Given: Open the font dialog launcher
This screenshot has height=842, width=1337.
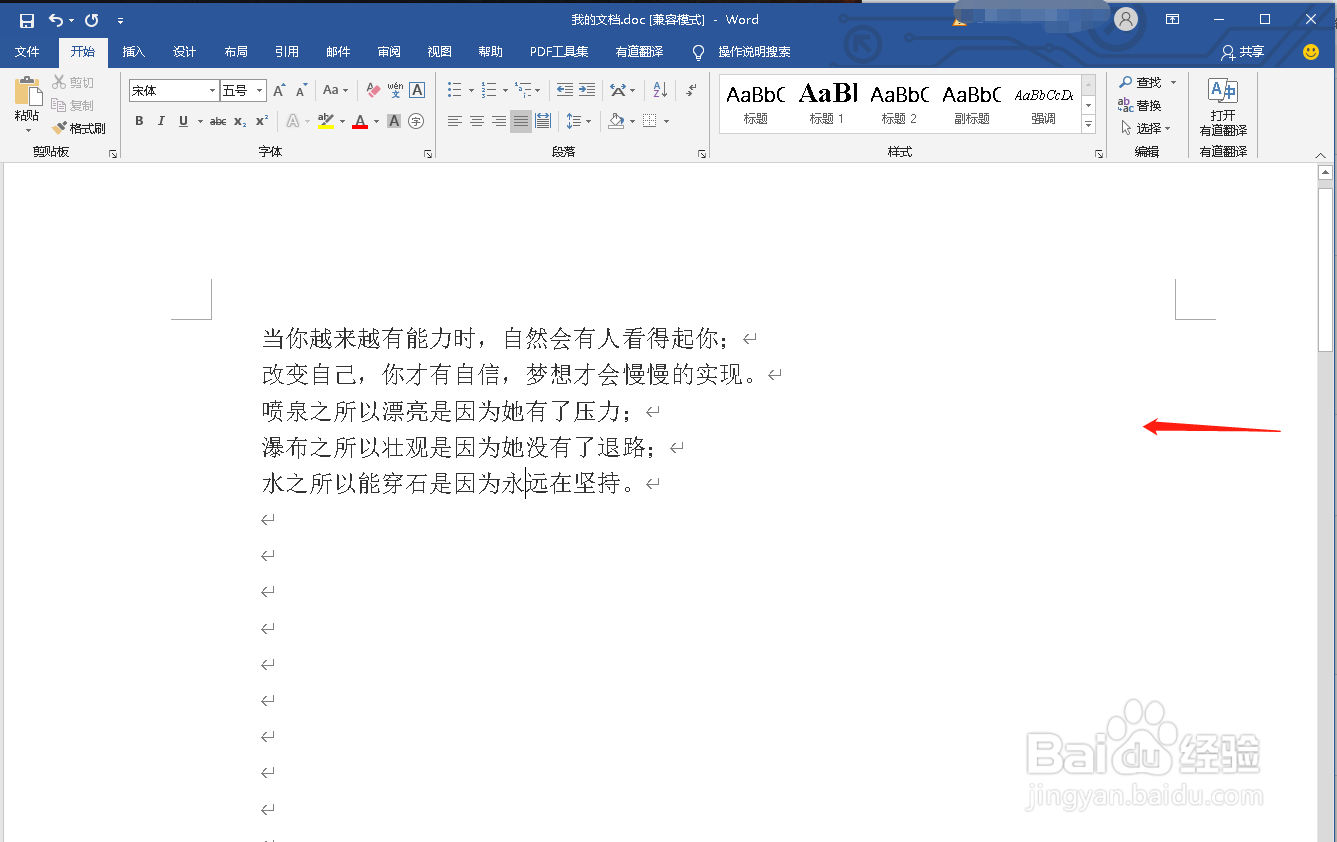Looking at the screenshot, I should pos(428,154).
